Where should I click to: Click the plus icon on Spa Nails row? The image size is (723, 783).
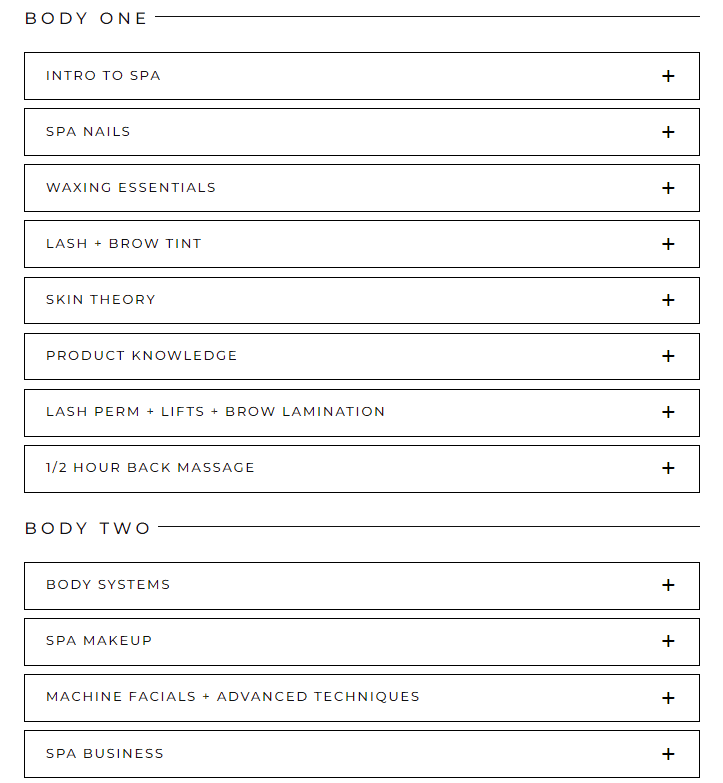[668, 132]
